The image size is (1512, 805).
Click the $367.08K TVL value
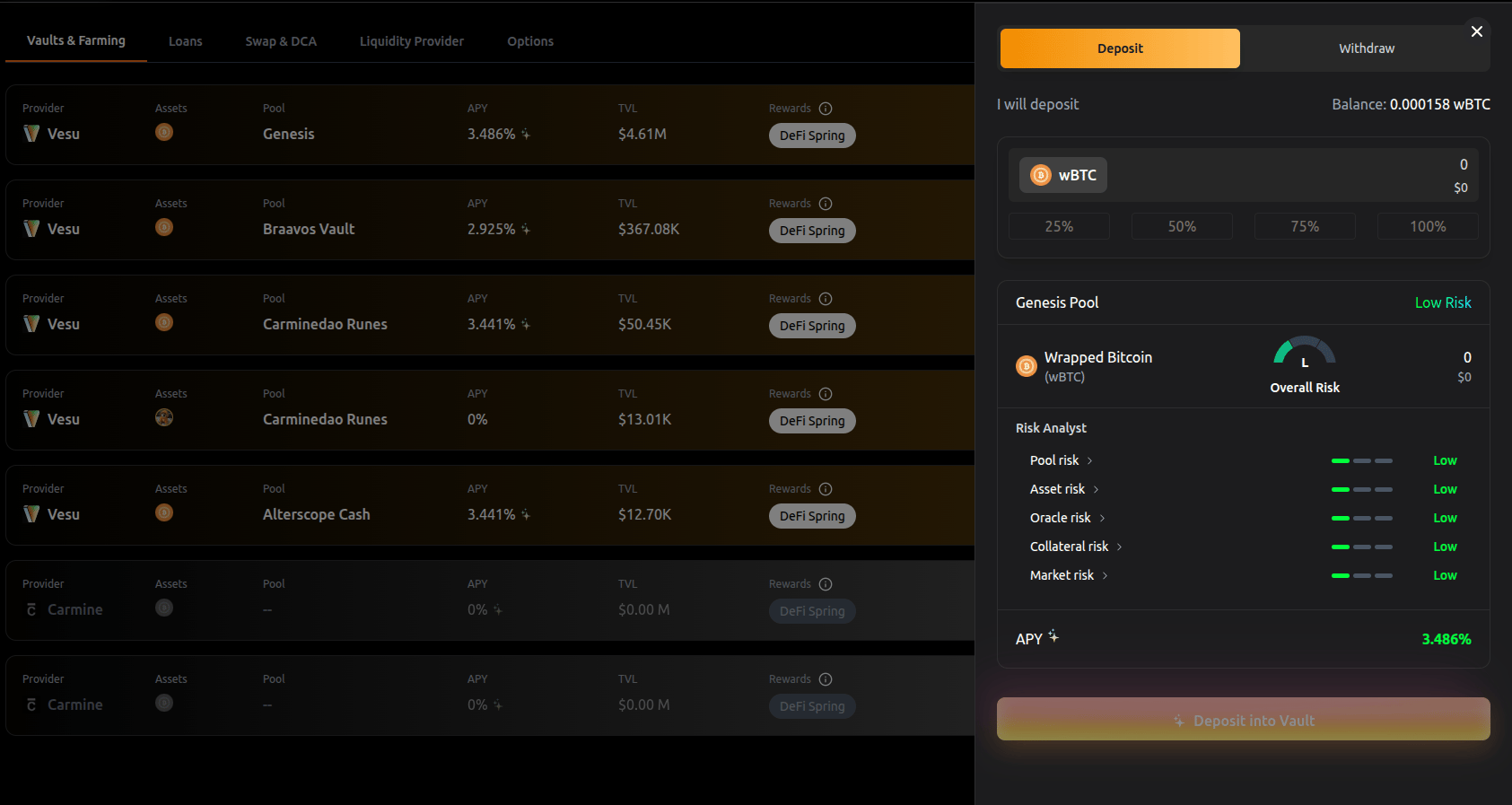point(649,229)
